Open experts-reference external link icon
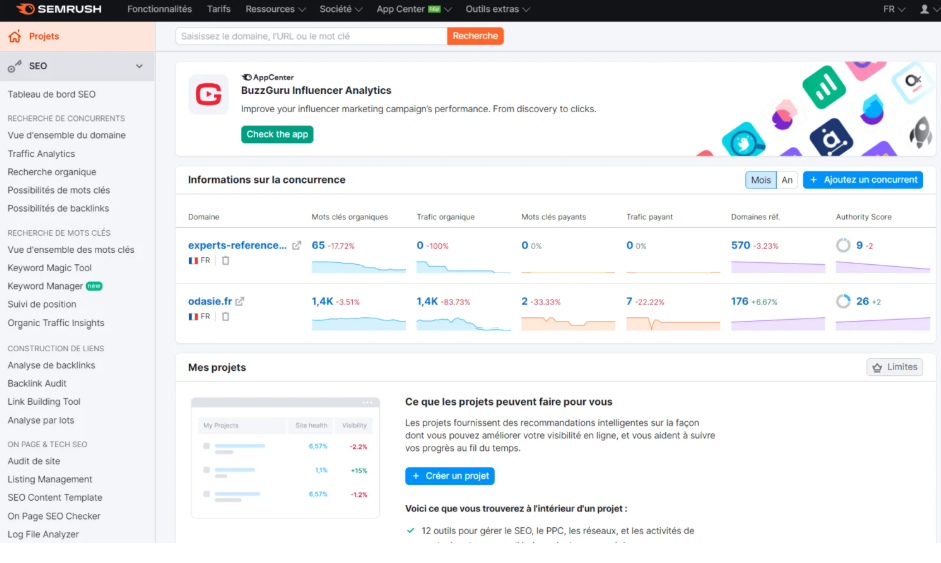The height and width of the screenshot is (563, 941). tap(296, 245)
